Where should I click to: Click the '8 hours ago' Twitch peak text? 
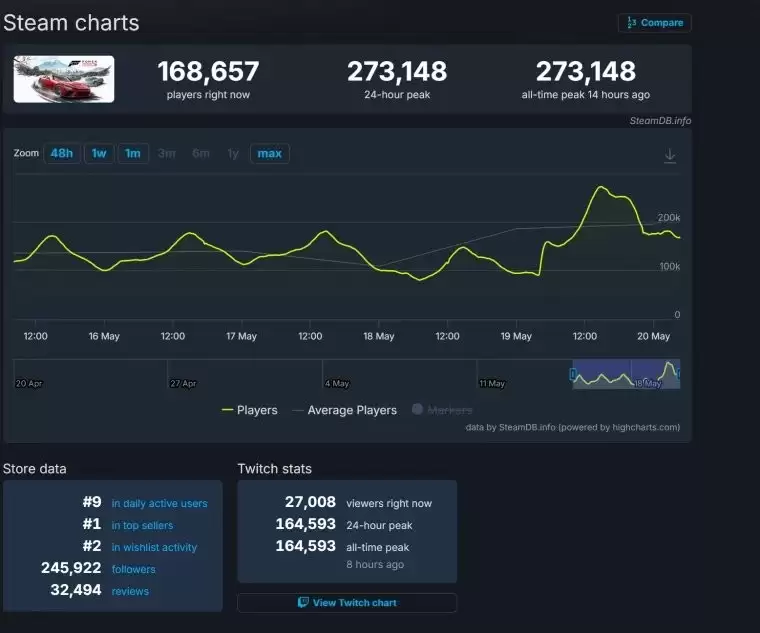click(x=375, y=565)
